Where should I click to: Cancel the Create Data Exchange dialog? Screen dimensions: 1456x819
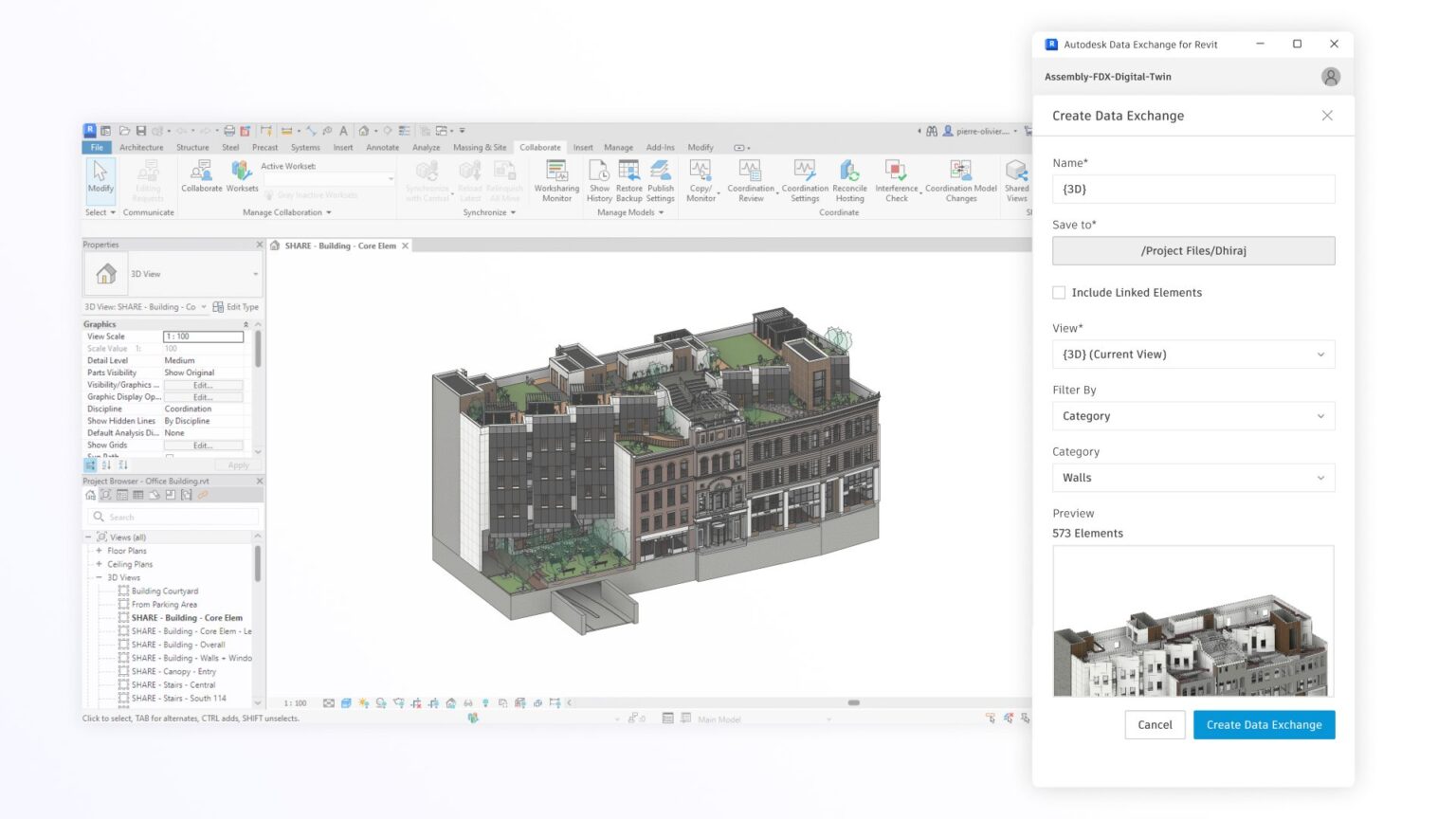click(1154, 724)
